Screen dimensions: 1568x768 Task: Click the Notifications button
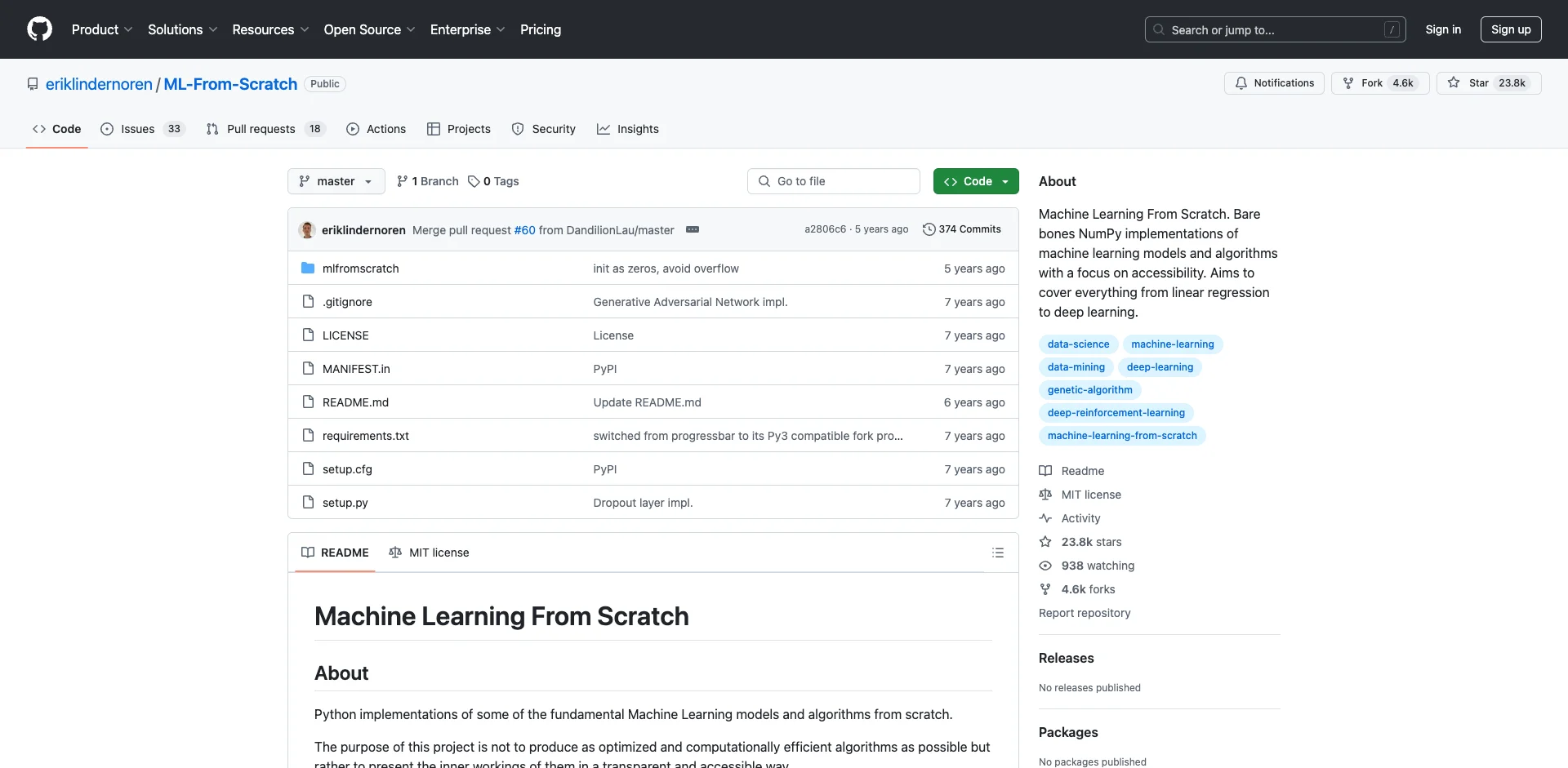coord(1274,83)
